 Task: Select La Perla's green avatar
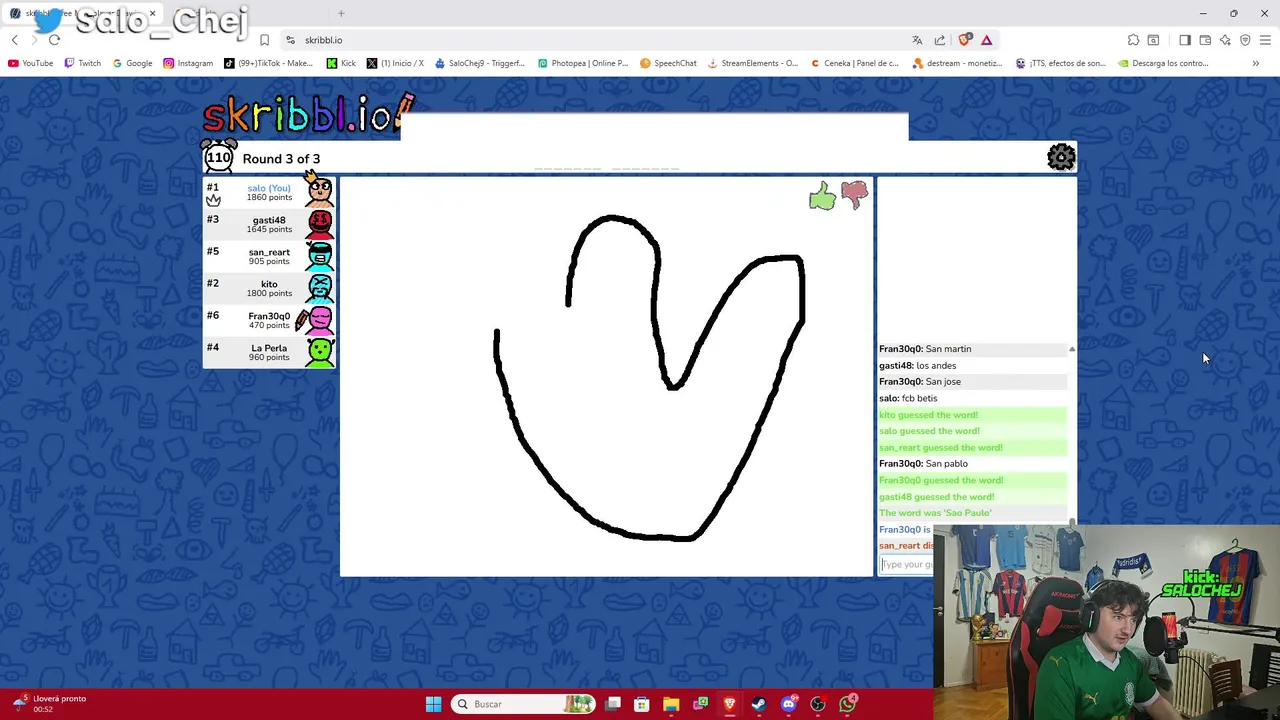tap(320, 352)
